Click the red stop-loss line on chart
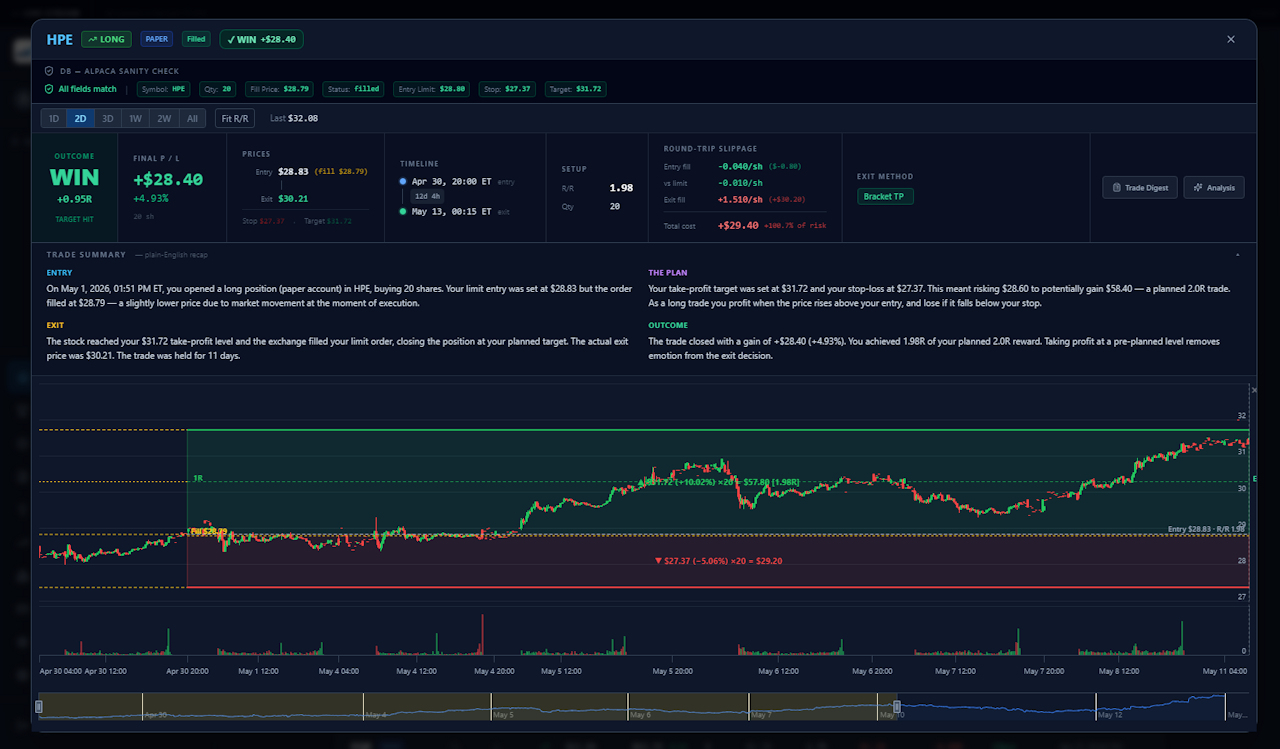Viewport: 1280px width, 749px height. [718, 587]
